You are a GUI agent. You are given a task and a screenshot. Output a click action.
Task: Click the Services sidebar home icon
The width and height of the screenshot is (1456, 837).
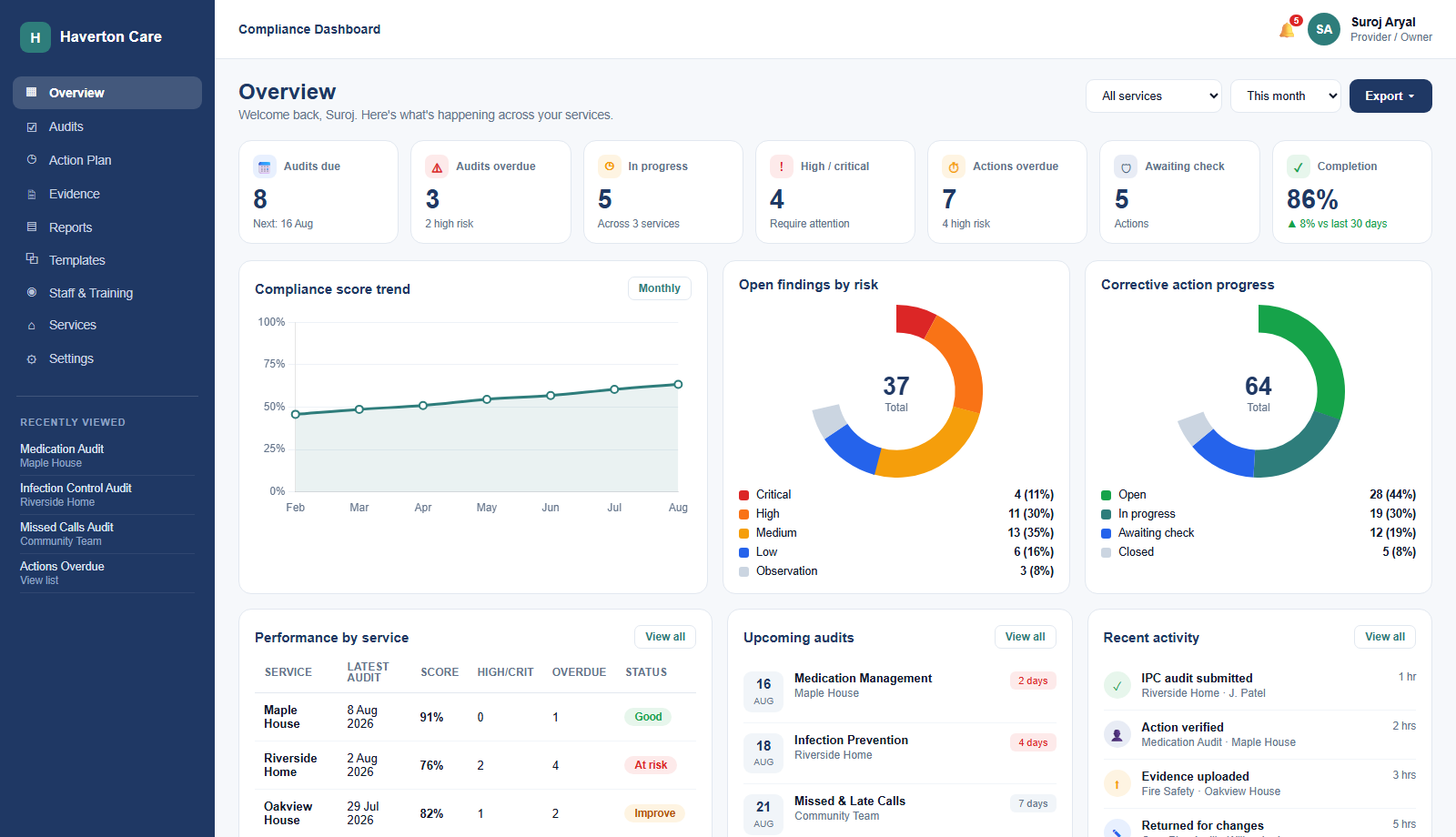(x=32, y=325)
